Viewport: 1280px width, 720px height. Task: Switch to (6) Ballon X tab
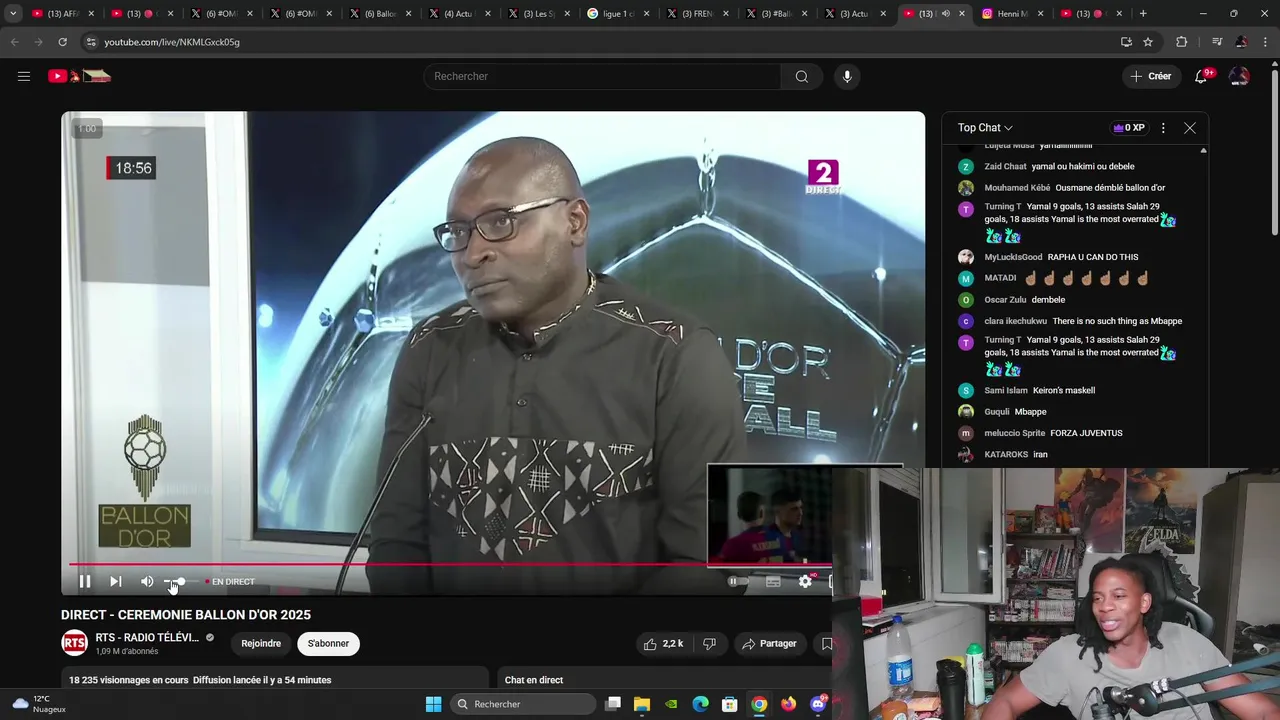(x=380, y=14)
